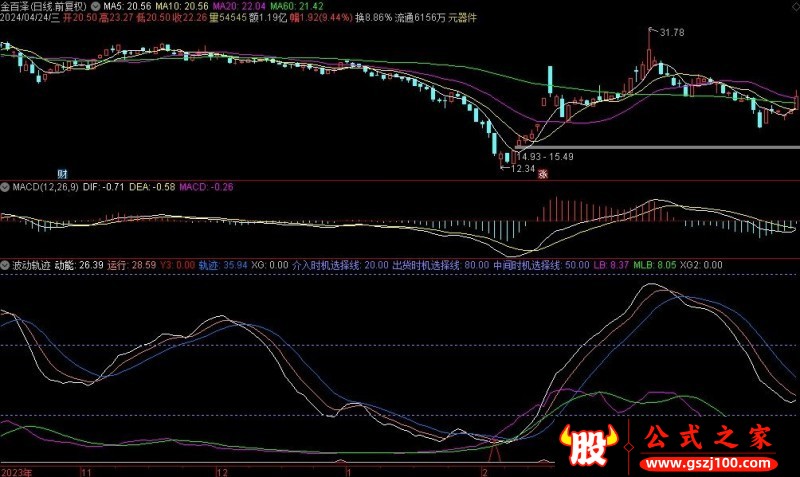Click the 31.78 peak price label

point(672,33)
